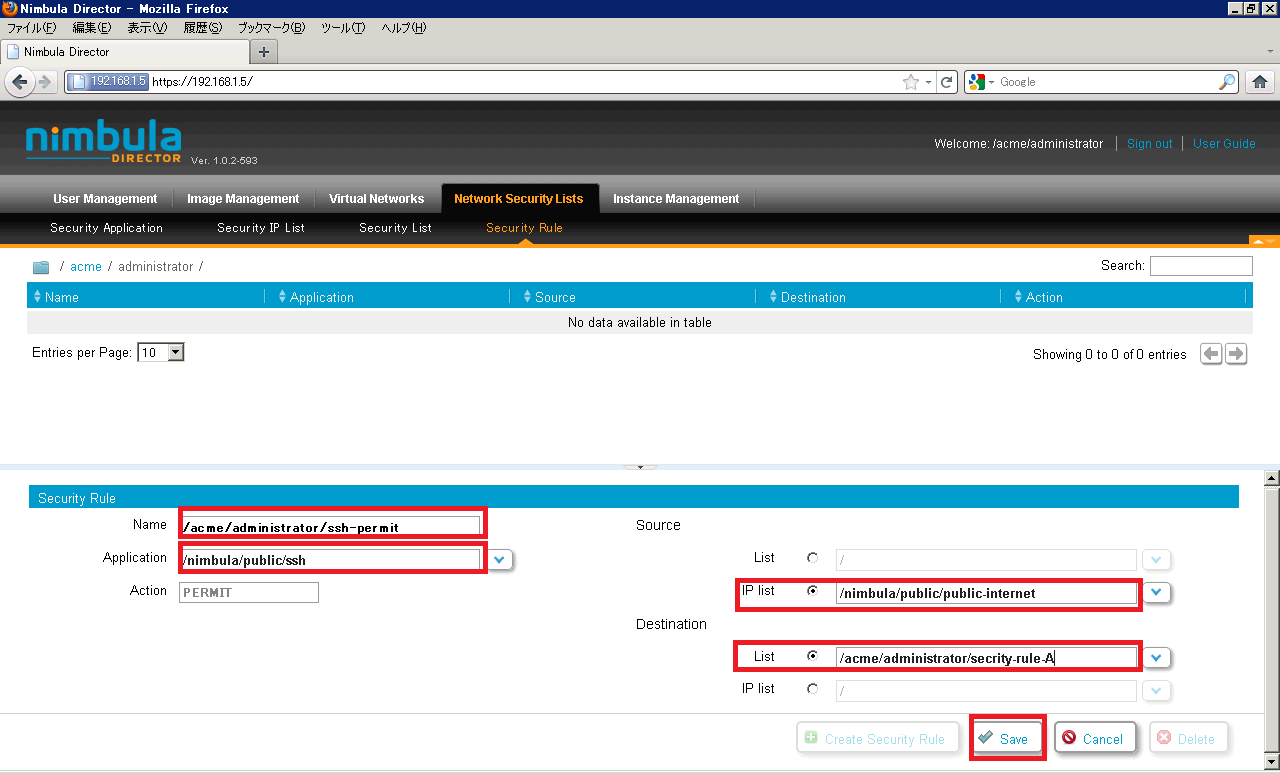The image size is (1280, 774).
Task: Open the Virtual Networks tab
Action: point(377,199)
